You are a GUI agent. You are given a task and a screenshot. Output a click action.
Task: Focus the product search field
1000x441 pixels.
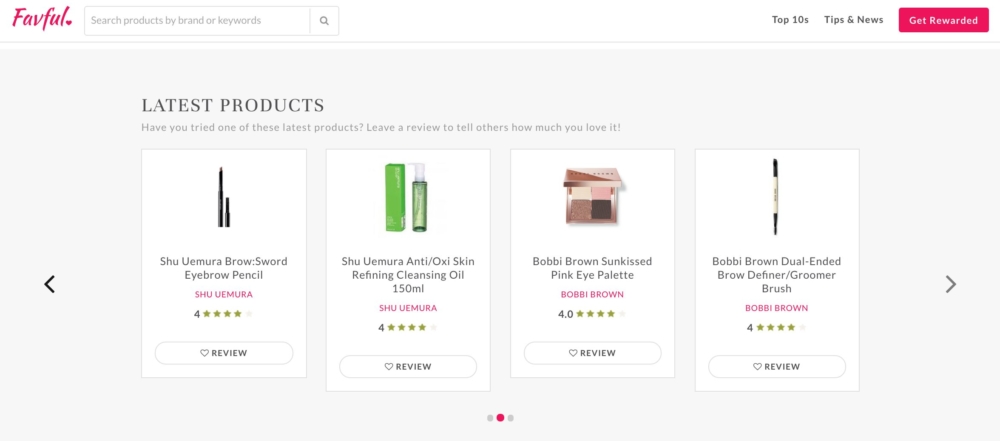[197, 20]
